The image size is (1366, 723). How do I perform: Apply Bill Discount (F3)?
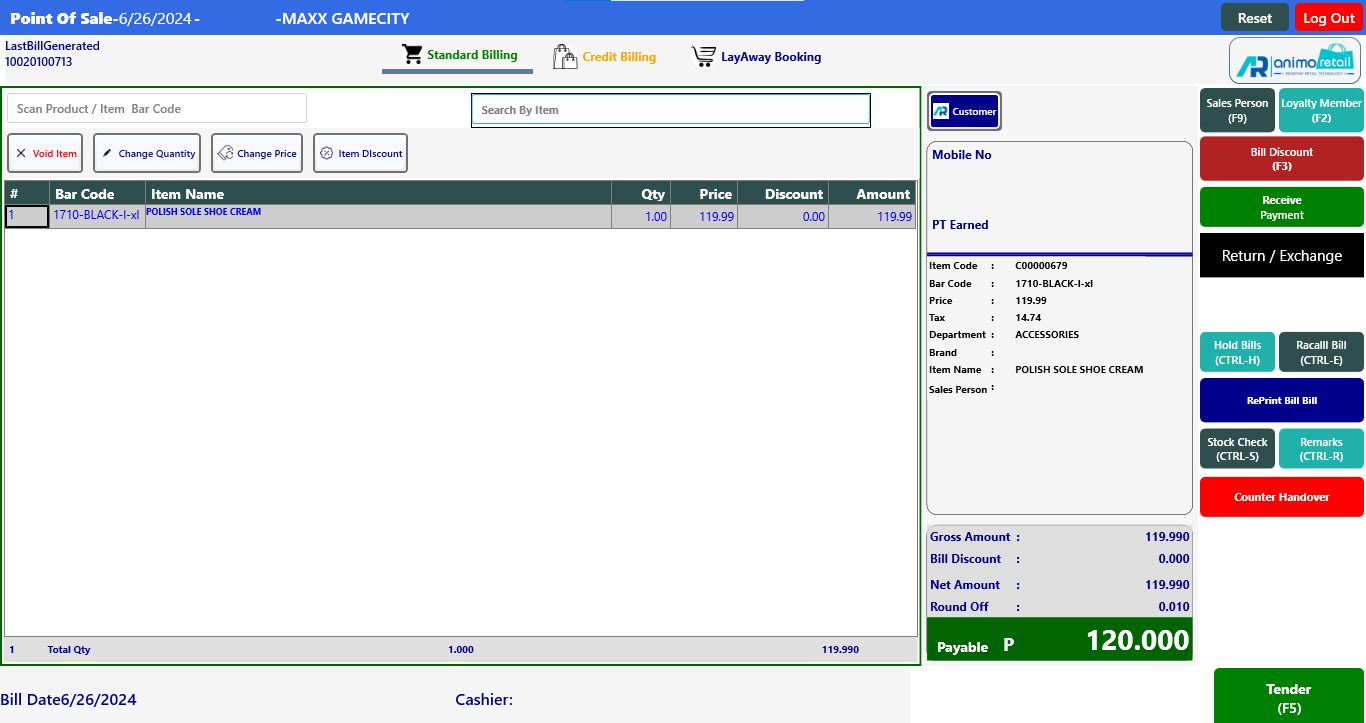pos(1281,159)
